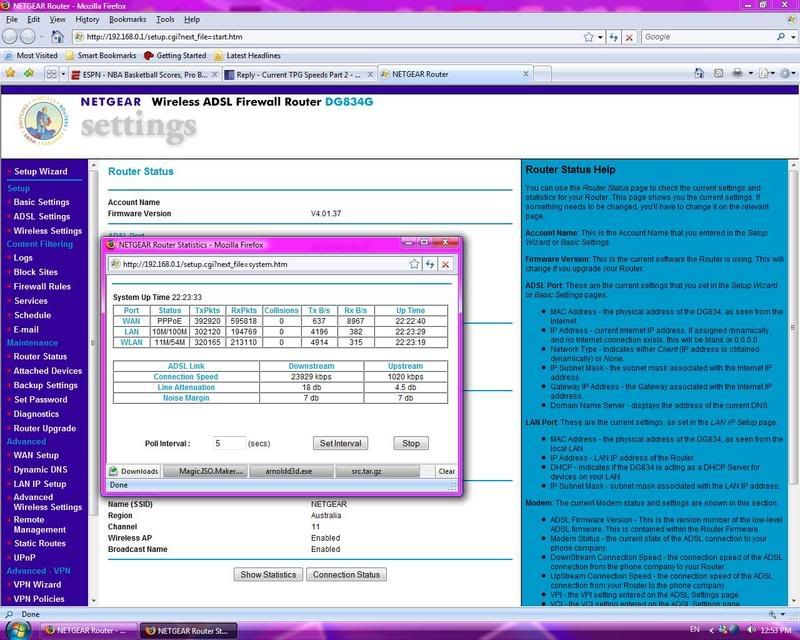Click the Connection Status button
The image size is (800, 640).
(x=346, y=574)
